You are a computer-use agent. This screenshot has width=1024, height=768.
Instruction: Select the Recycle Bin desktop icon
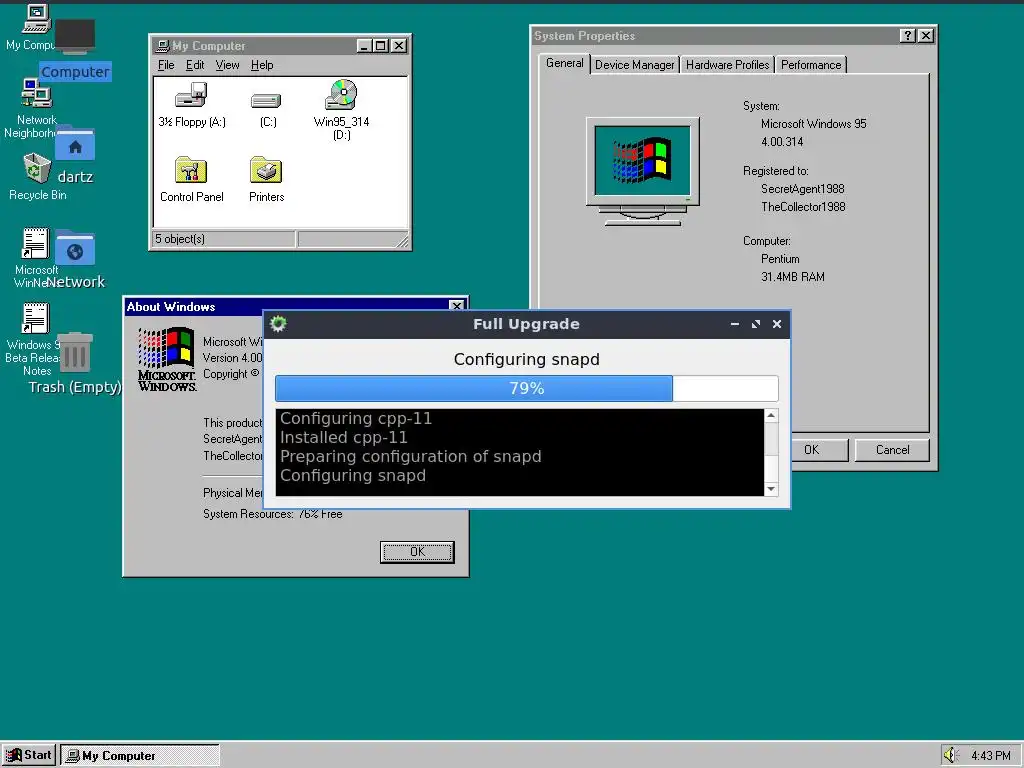[37, 168]
